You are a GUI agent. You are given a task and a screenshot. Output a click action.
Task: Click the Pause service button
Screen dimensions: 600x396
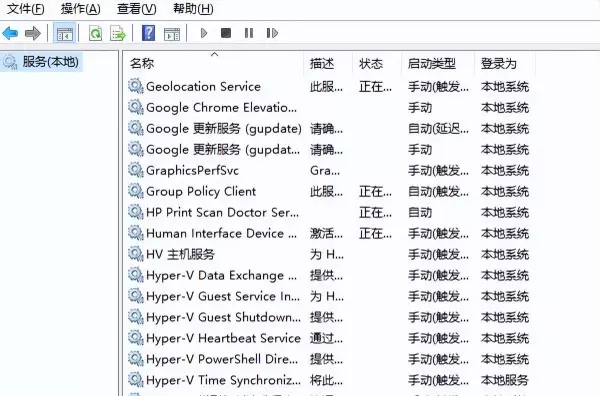[249, 33]
